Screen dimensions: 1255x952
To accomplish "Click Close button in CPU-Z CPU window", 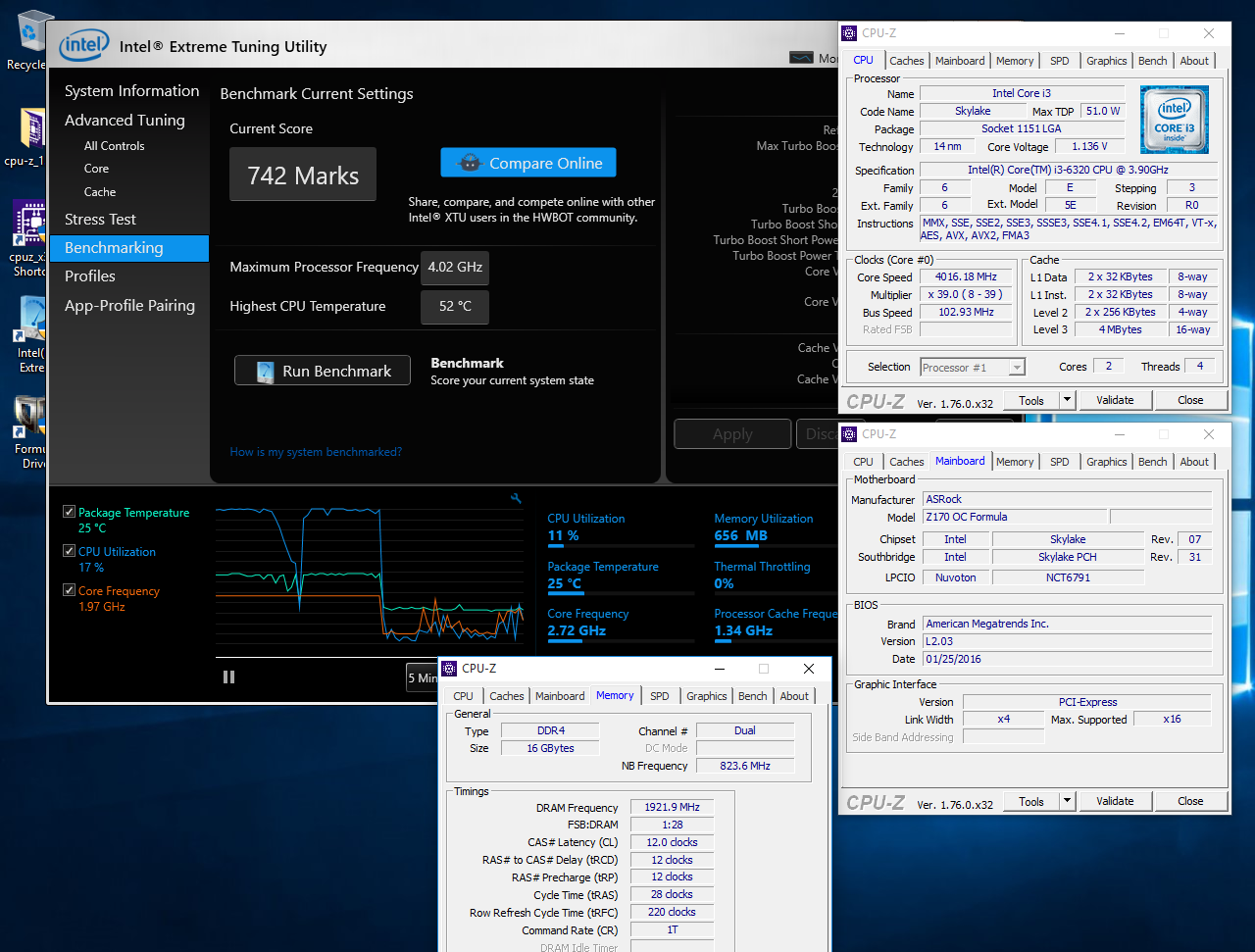I will pos(1190,400).
